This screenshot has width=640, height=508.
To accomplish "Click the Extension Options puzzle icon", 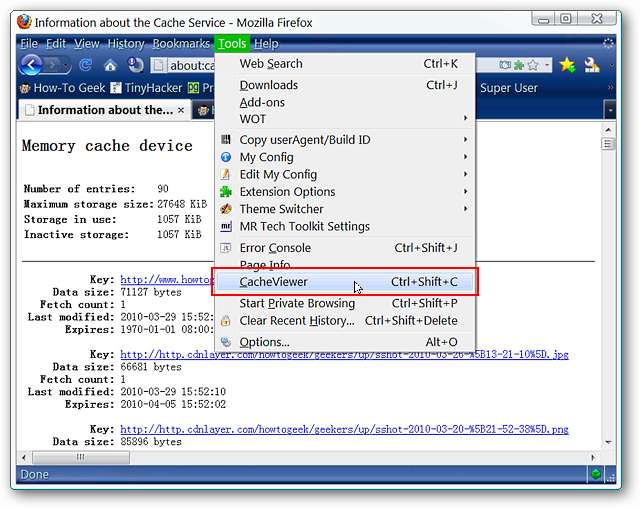I will (226, 192).
